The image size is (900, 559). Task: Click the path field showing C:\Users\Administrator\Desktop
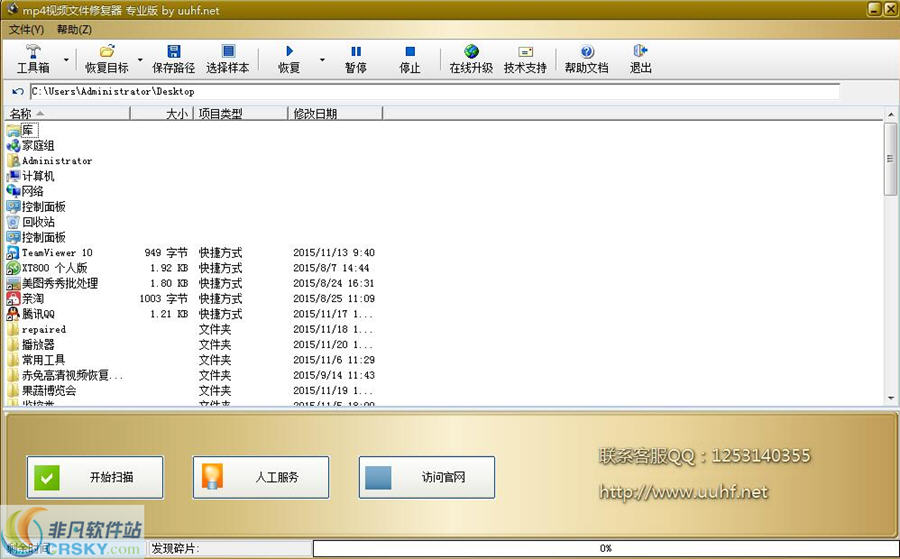435,91
